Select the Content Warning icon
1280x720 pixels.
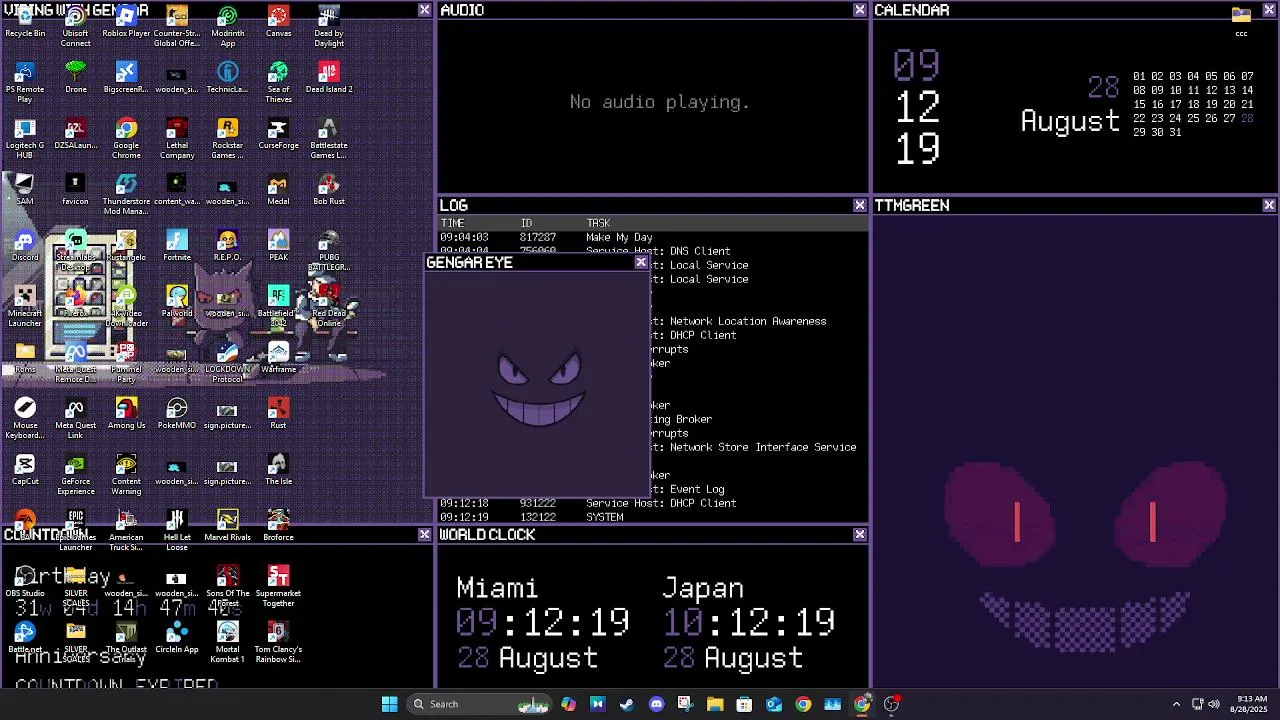coord(126,475)
